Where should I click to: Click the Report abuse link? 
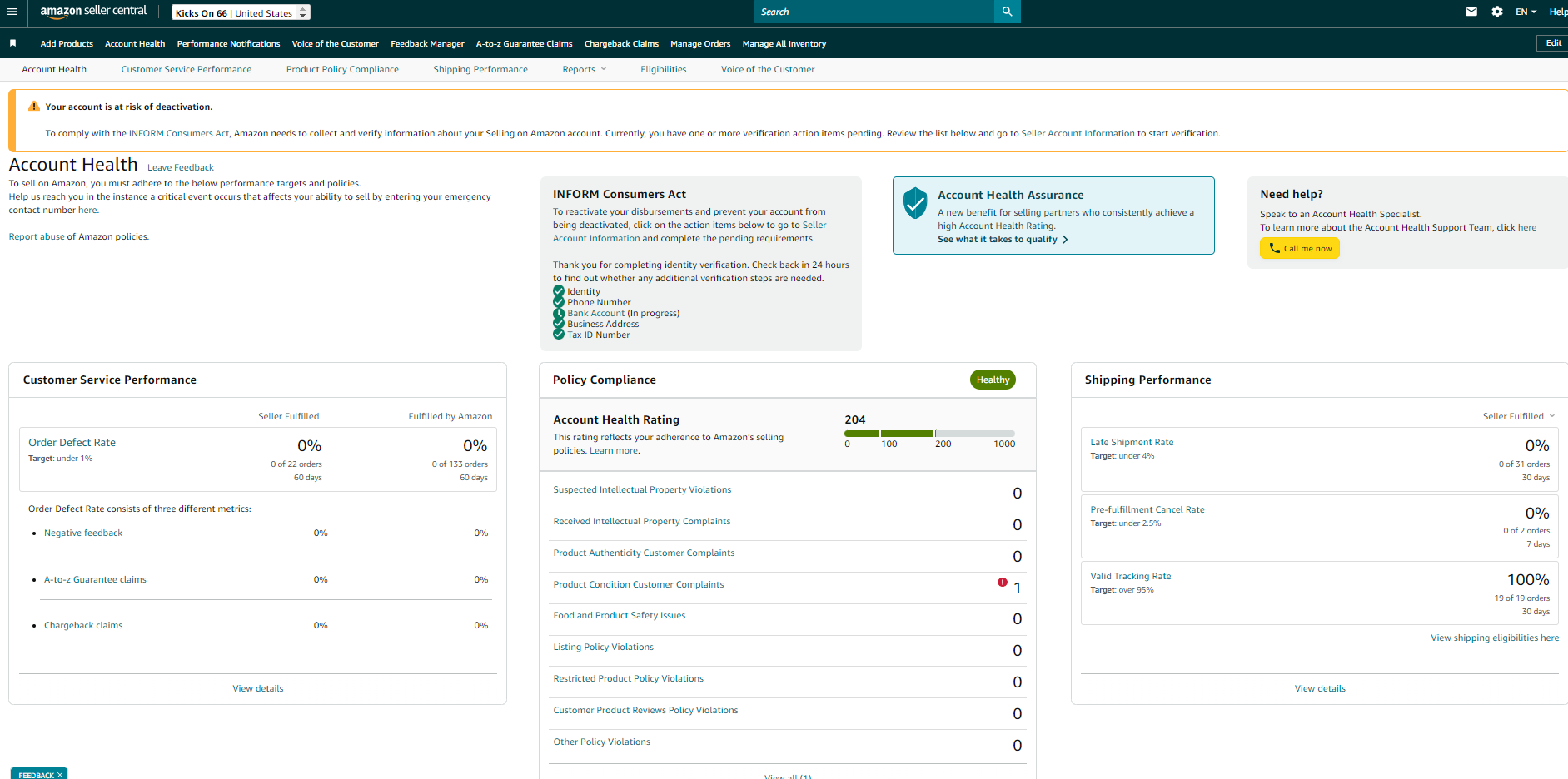pos(37,236)
